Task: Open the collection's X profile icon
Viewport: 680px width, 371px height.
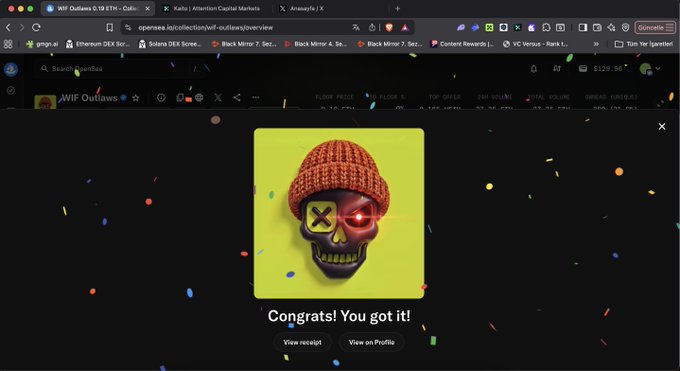Action: [x=218, y=98]
